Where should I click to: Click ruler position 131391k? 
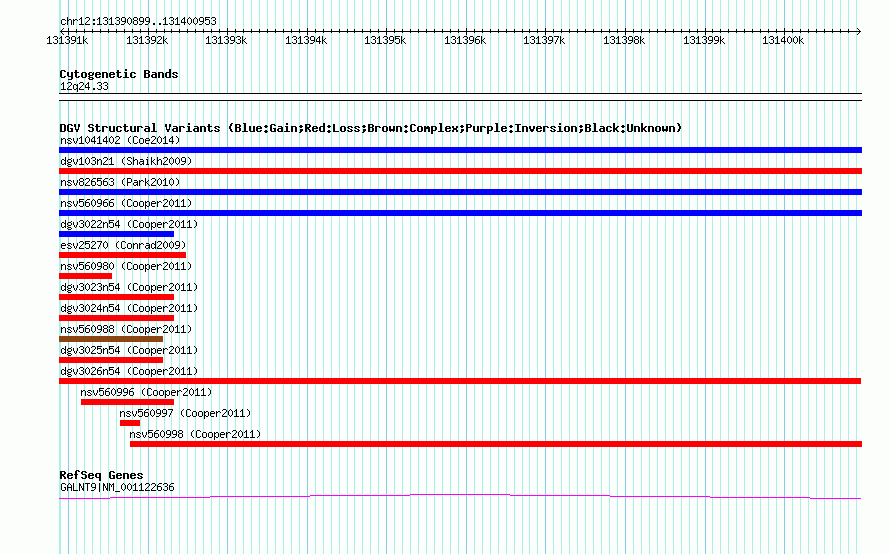coord(67,40)
